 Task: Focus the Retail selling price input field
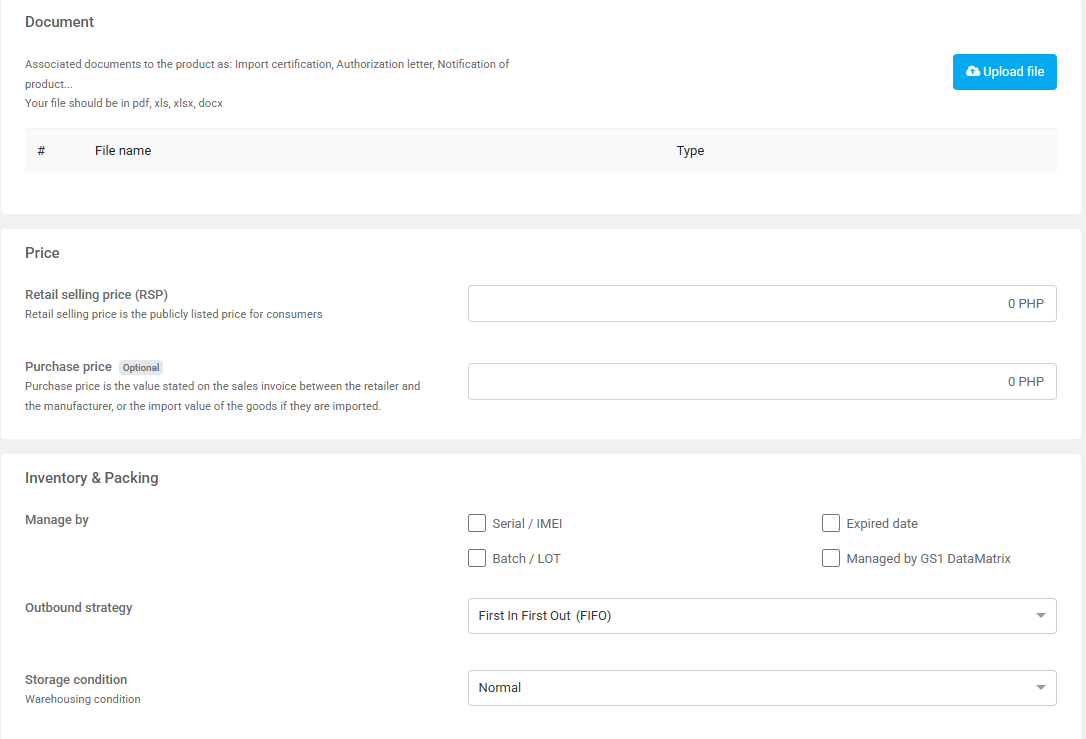tap(761, 304)
